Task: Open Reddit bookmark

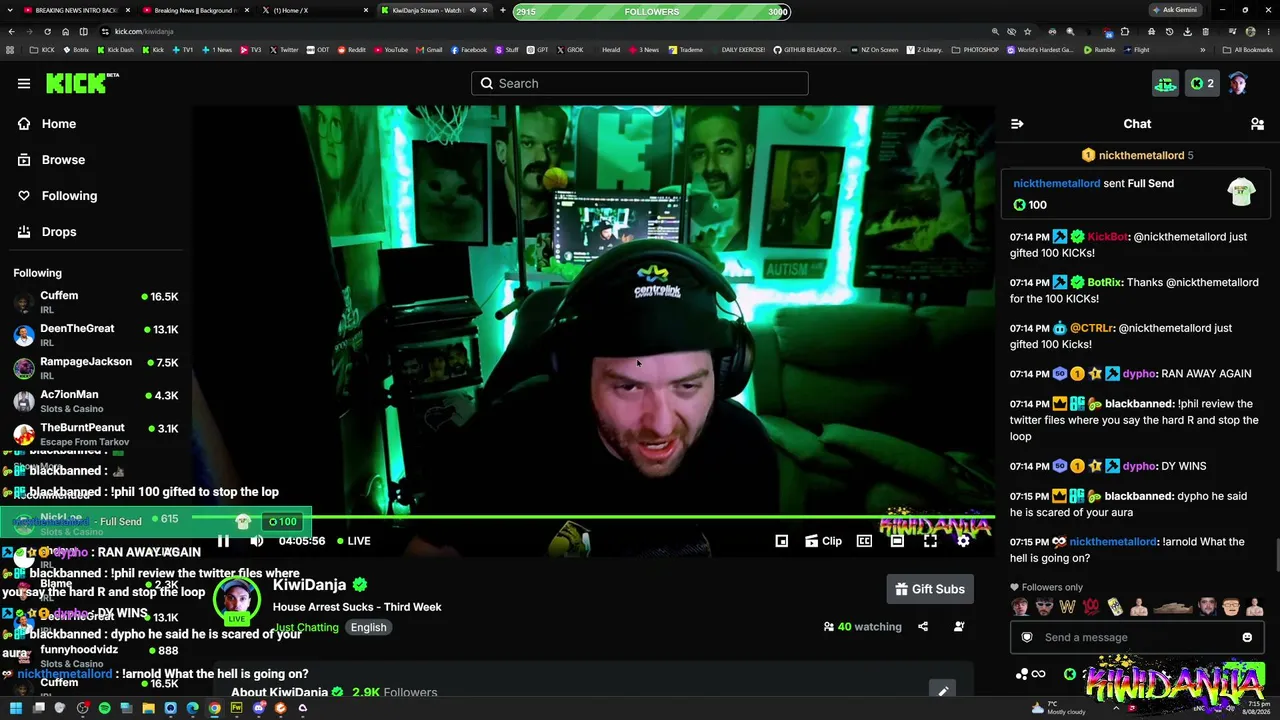Action: click(351, 50)
